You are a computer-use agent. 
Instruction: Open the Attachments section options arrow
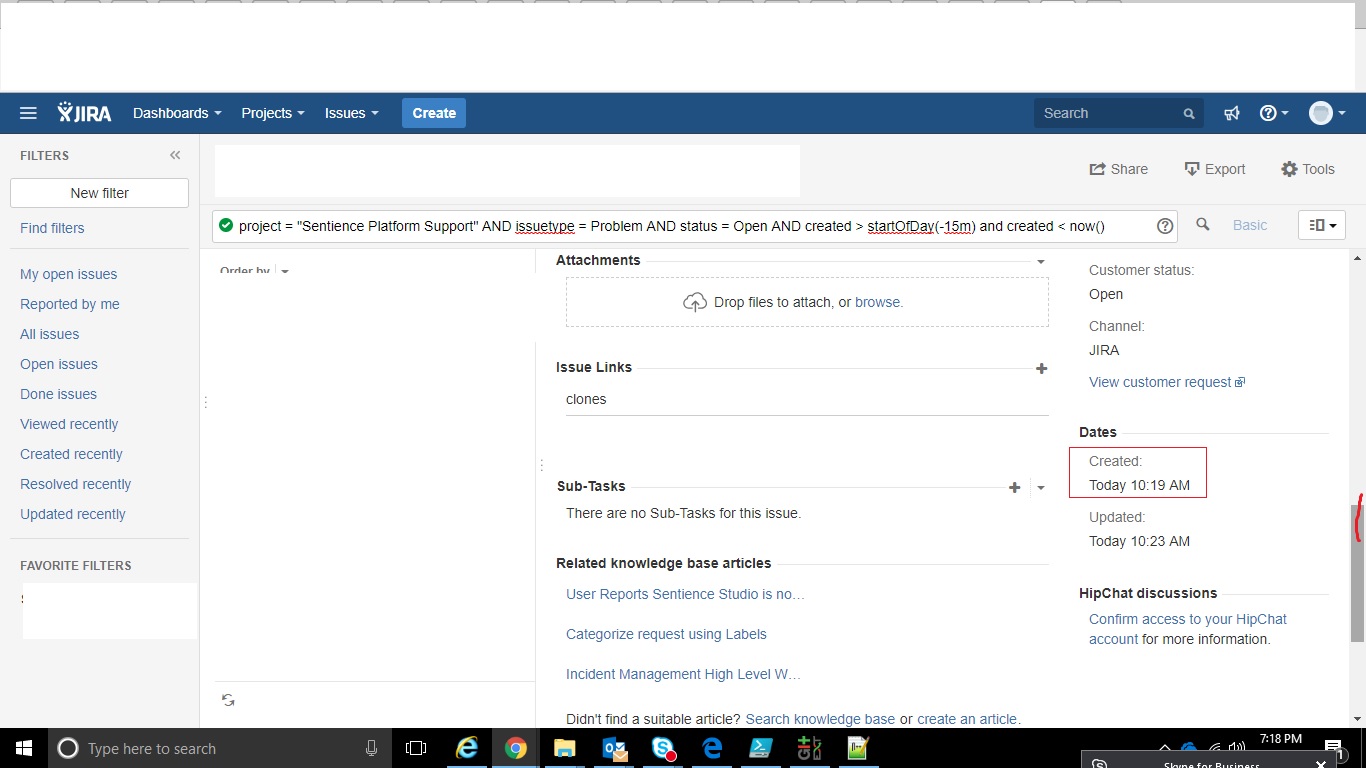(x=1041, y=262)
